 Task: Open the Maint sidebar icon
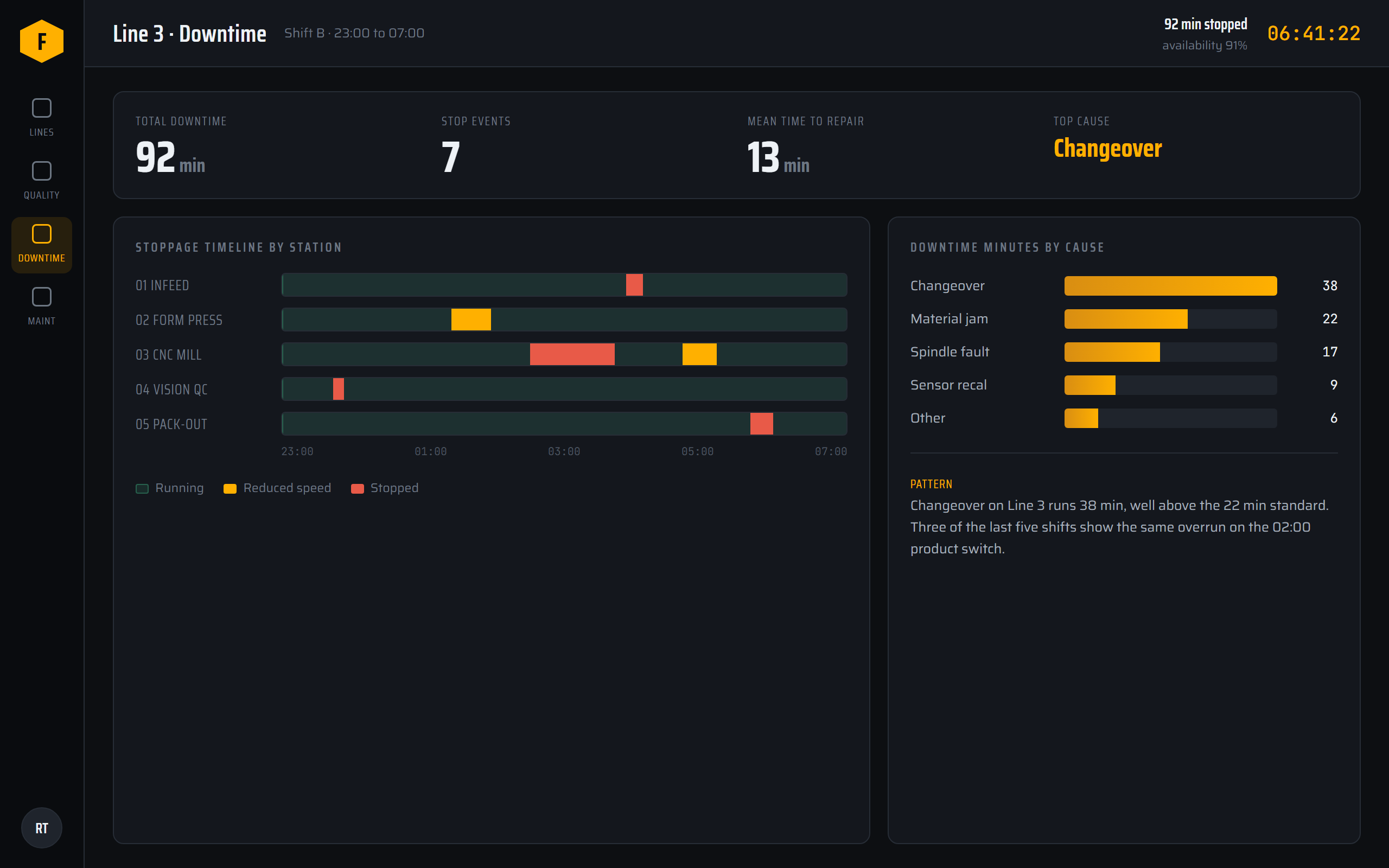pyautogui.click(x=41, y=297)
